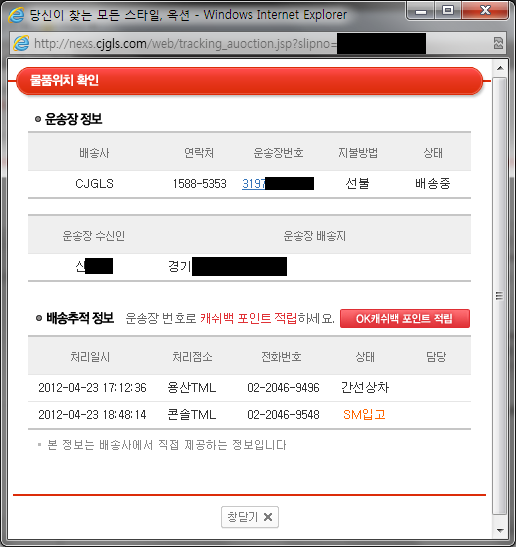Click the footnote 본 정보는 배송사에서 직접 제공하는 정보입니다
This screenshot has width=516, height=547.
pyautogui.click(x=167, y=445)
